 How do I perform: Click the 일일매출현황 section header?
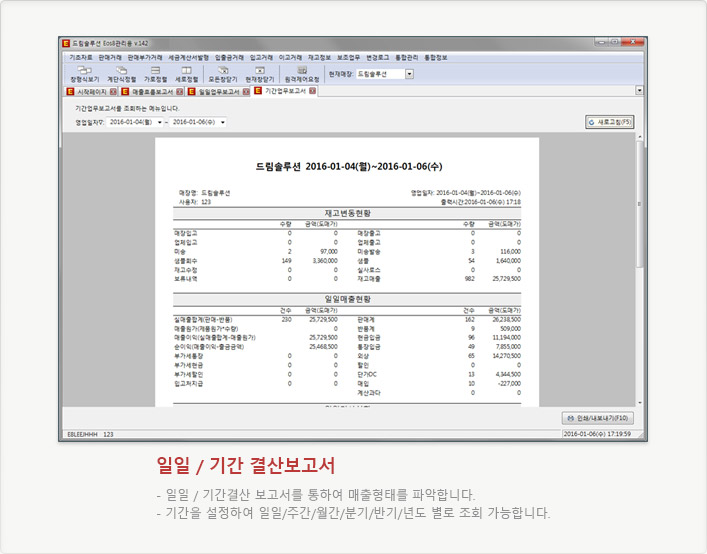[x=347, y=299]
